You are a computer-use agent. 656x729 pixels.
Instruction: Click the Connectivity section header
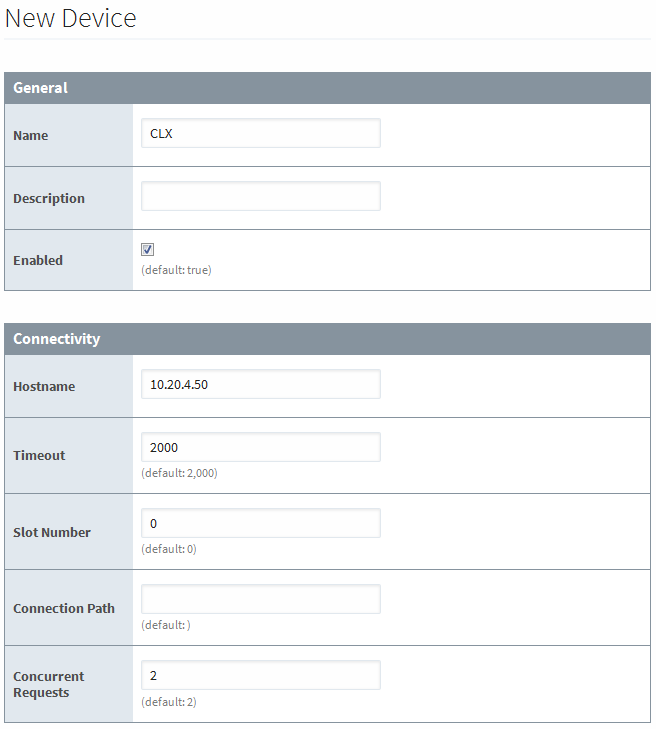(56, 339)
